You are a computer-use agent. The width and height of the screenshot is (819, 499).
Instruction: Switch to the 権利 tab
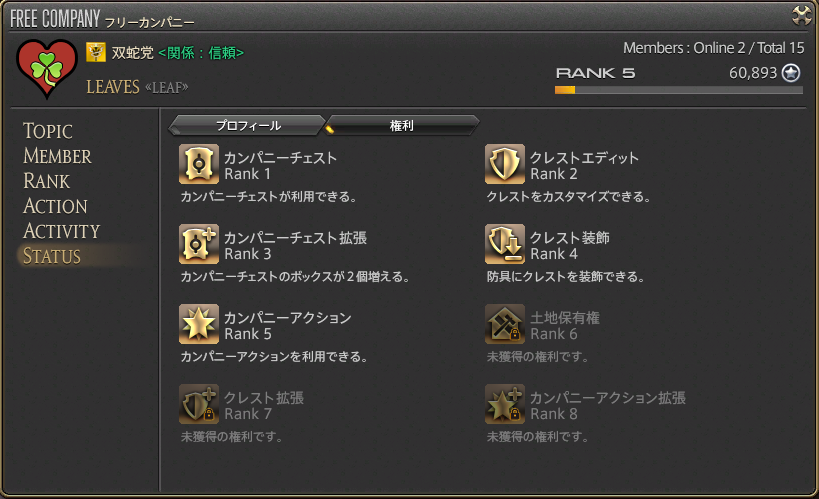coord(401,125)
